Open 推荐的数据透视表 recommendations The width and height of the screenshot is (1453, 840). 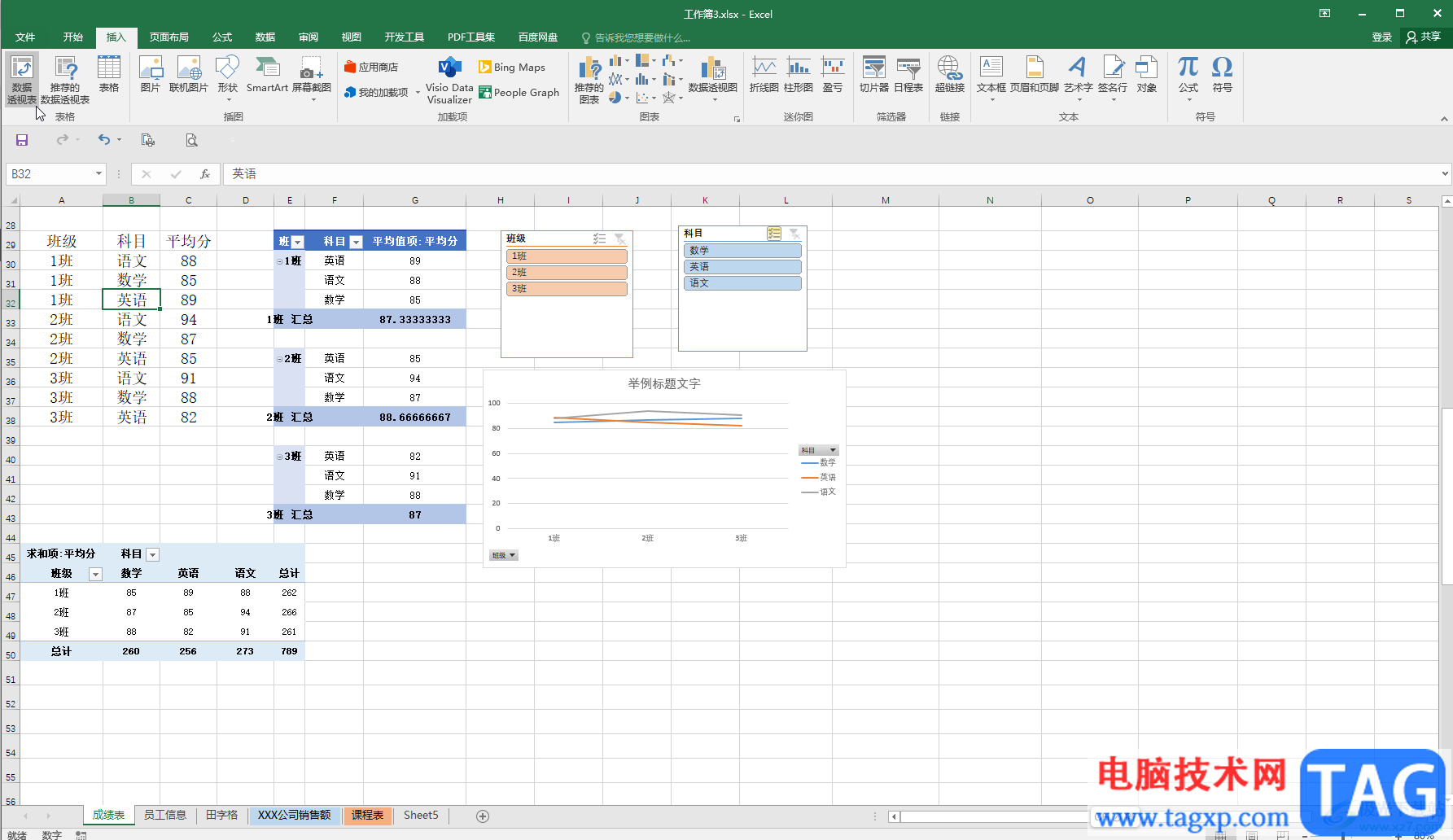pos(65,79)
